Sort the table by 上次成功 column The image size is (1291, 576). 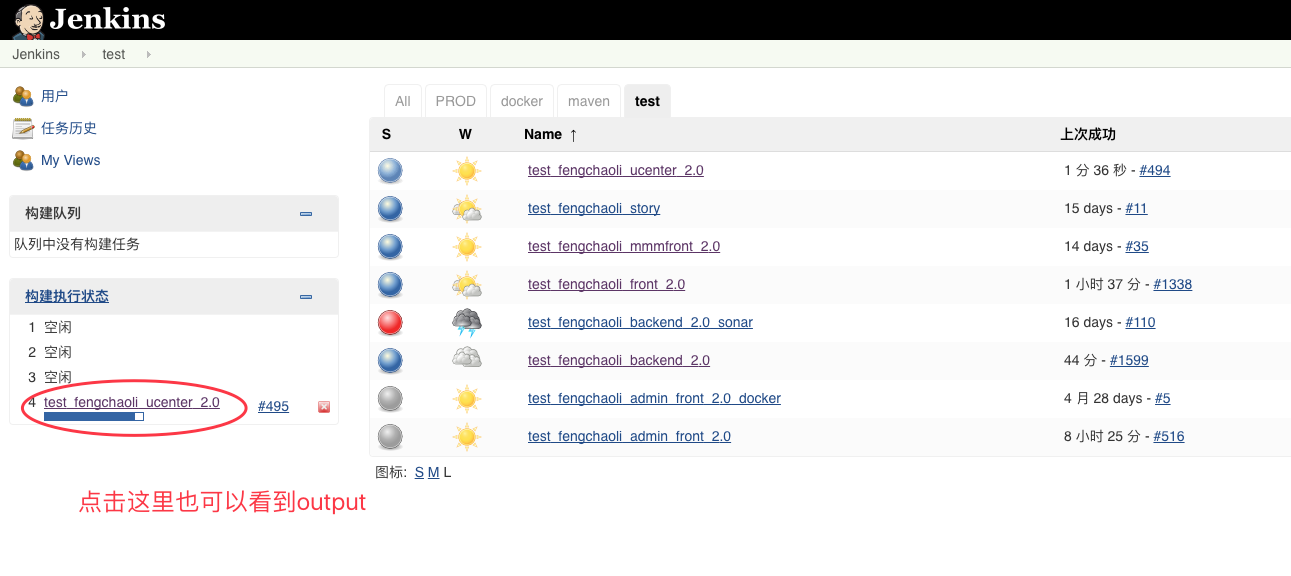(x=1088, y=134)
